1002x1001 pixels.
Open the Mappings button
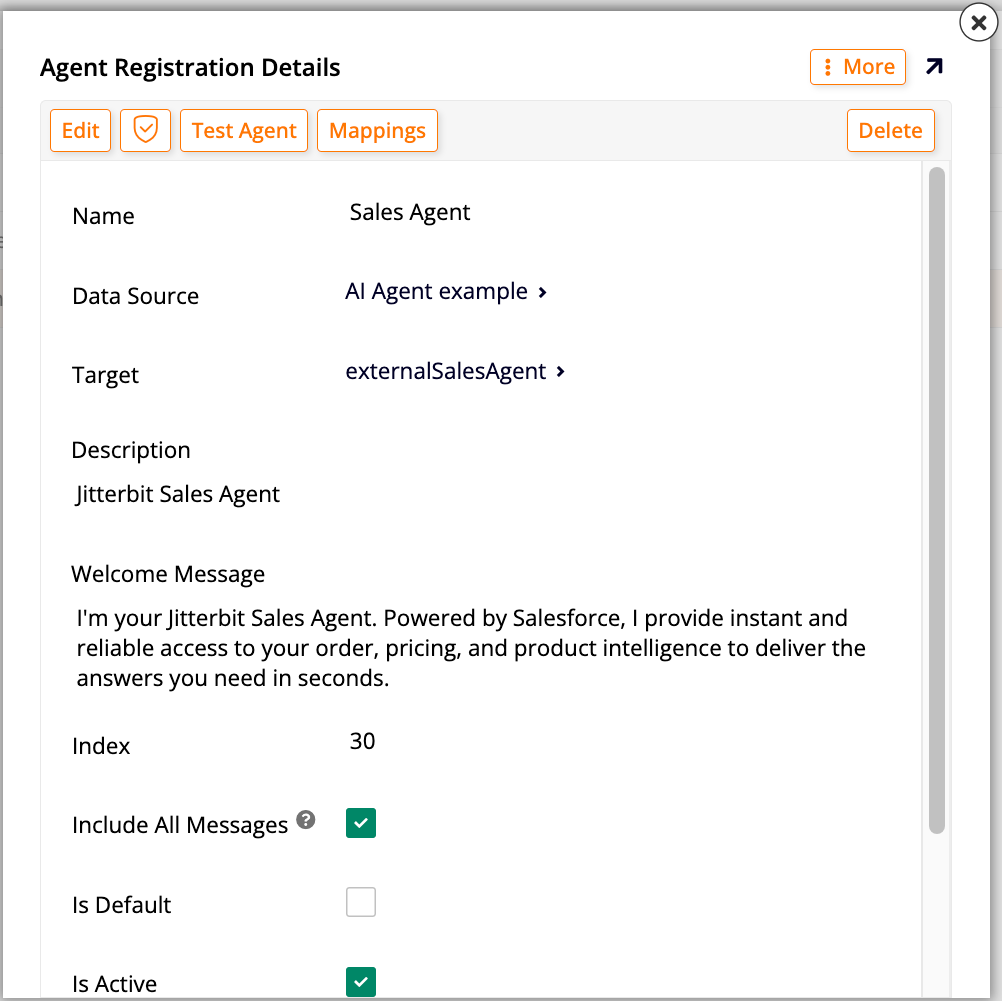tap(377, 130)
